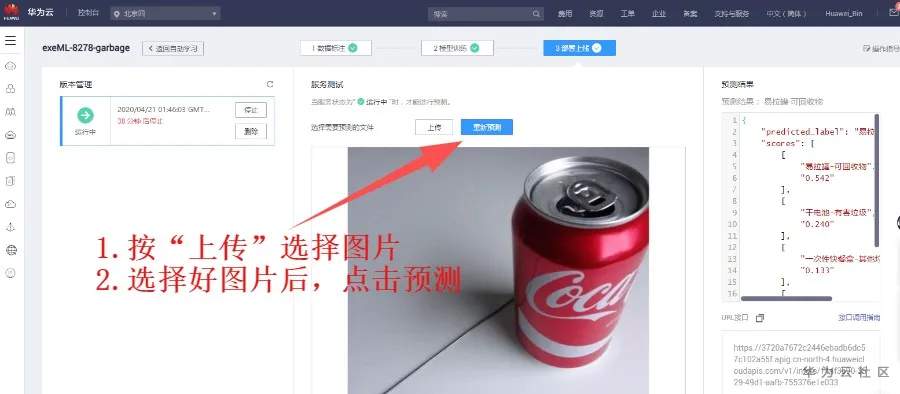Click the 运行中 status label under green arrow
The image size is (900, 394).
(85, 132)
